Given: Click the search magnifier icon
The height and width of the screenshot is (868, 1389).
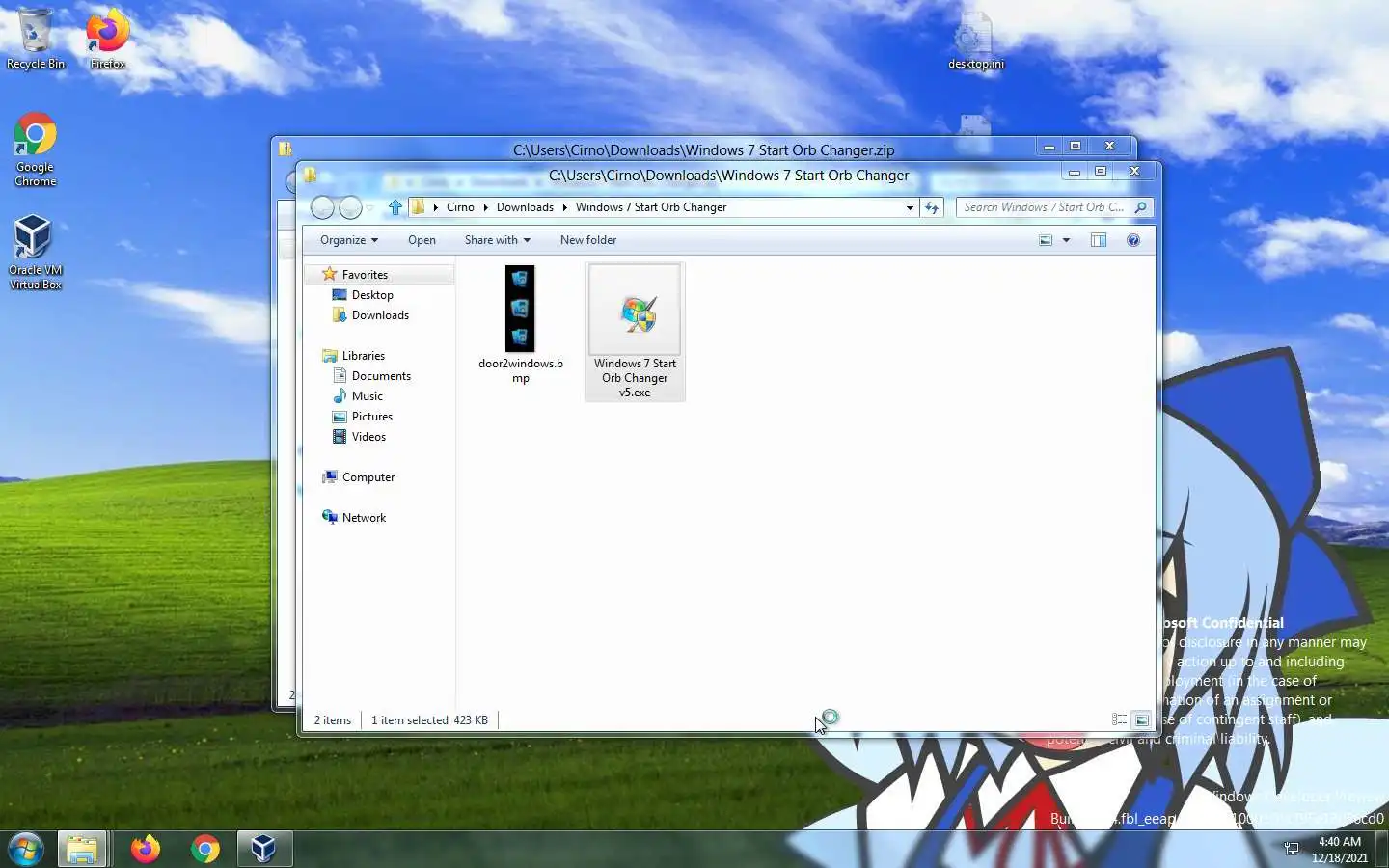Looking at the screenshot, I should 1141,207.
